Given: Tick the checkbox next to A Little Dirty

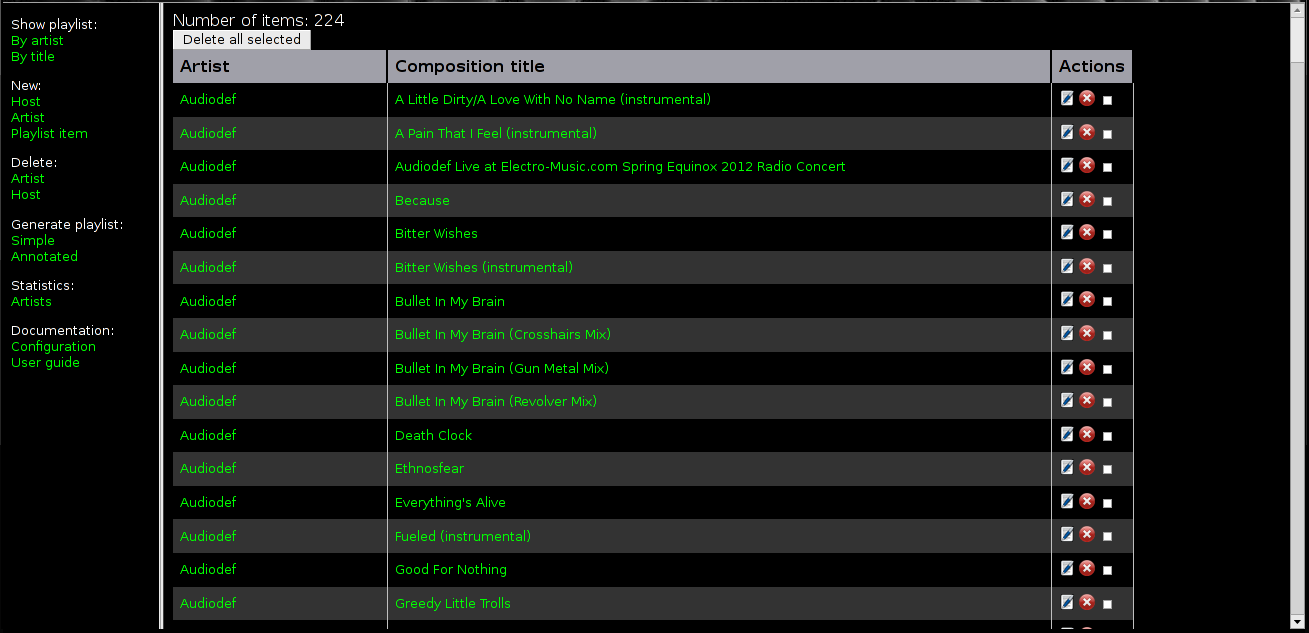Looking at the screenshot, I should [x=1107, y=99].
